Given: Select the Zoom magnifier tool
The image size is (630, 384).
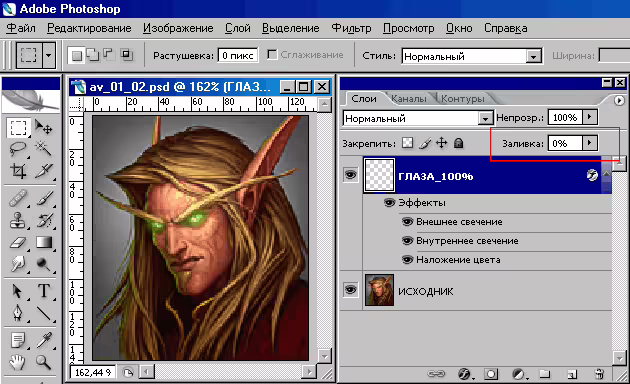Looking at the screenshot, I should click(43, 362).
